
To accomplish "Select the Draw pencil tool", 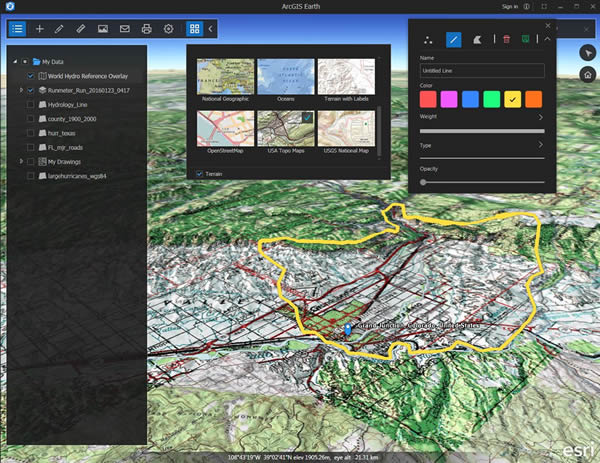I will [x=59, y=29].
